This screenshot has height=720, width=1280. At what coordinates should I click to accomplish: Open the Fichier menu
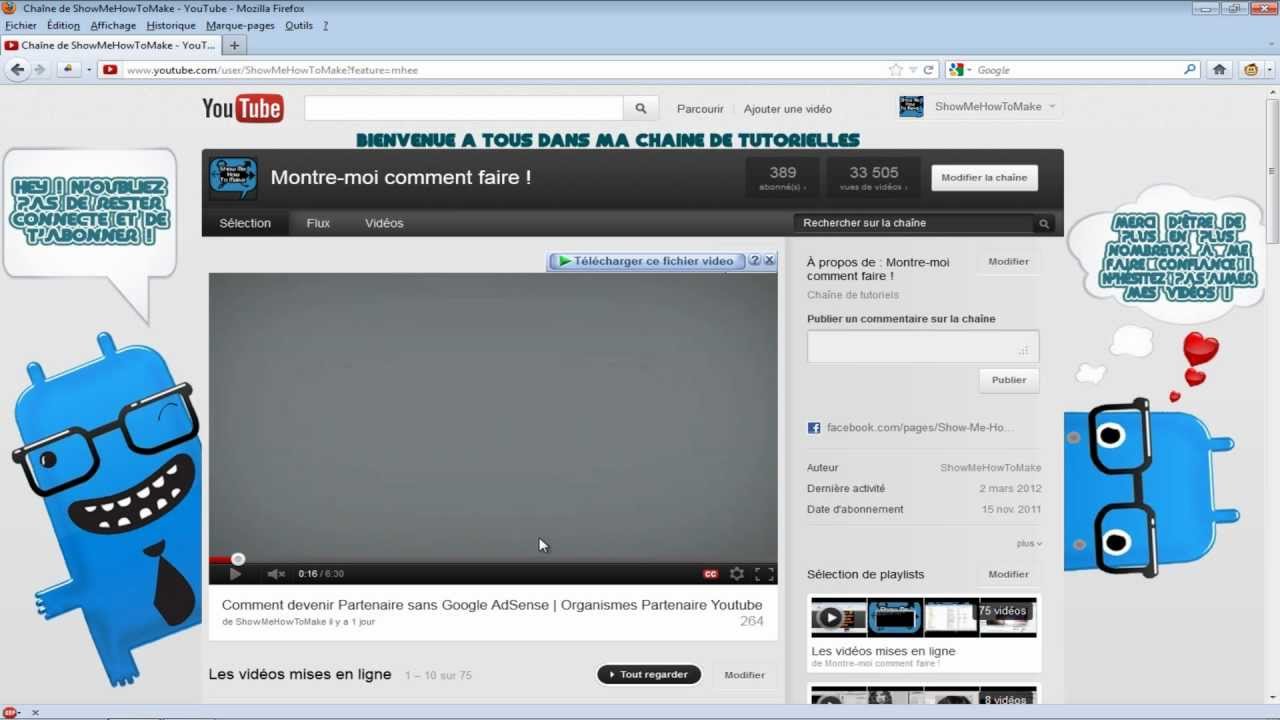click(x=21, y=26)
